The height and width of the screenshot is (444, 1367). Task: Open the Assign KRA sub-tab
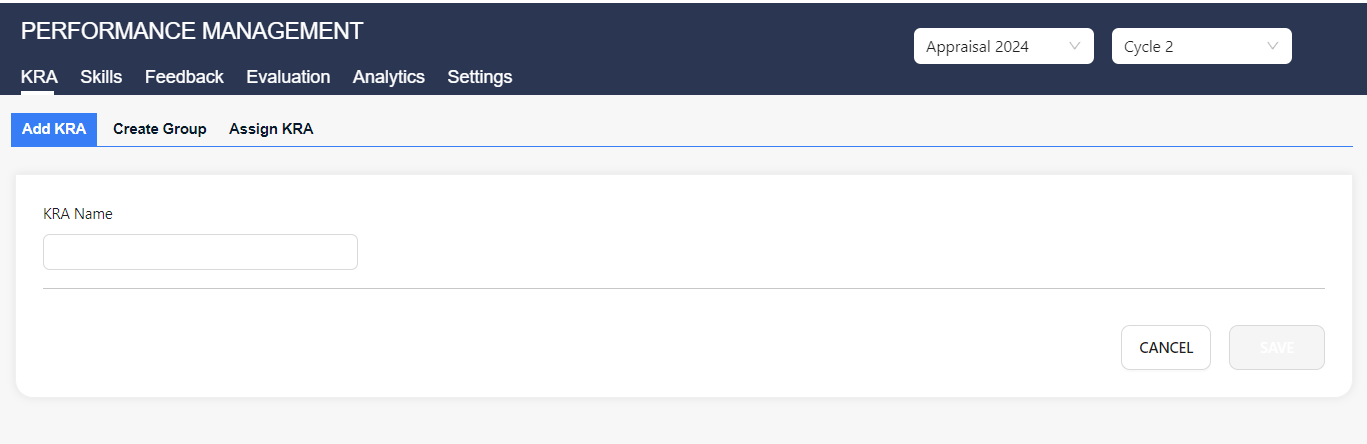[x=271, y=129]
